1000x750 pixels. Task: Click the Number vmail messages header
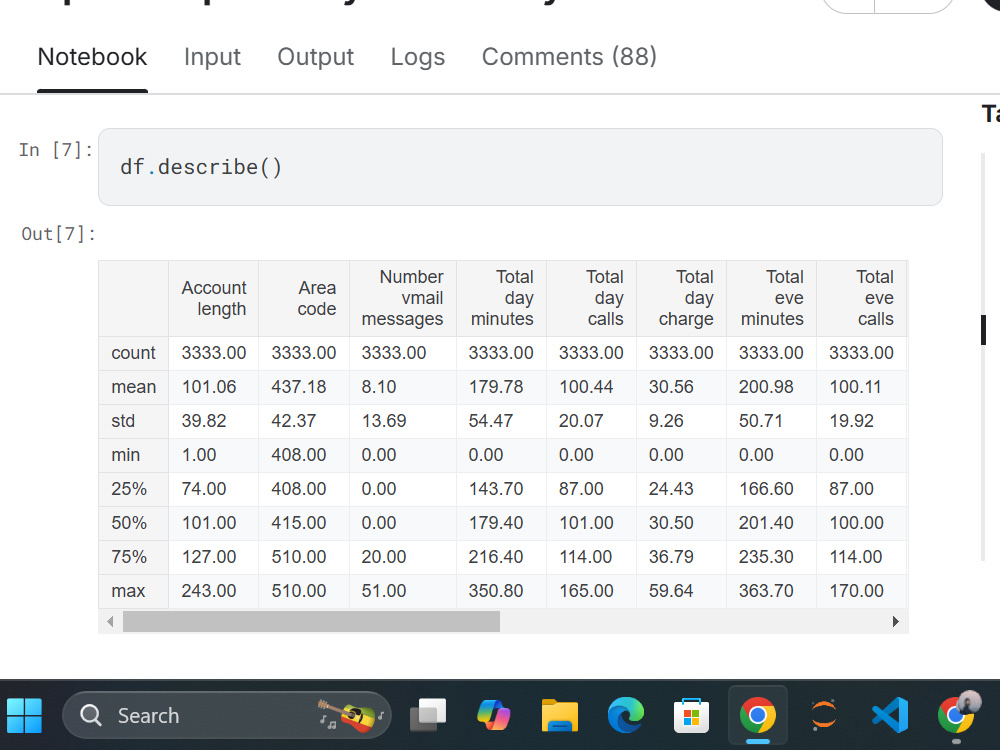pos(403,298)
